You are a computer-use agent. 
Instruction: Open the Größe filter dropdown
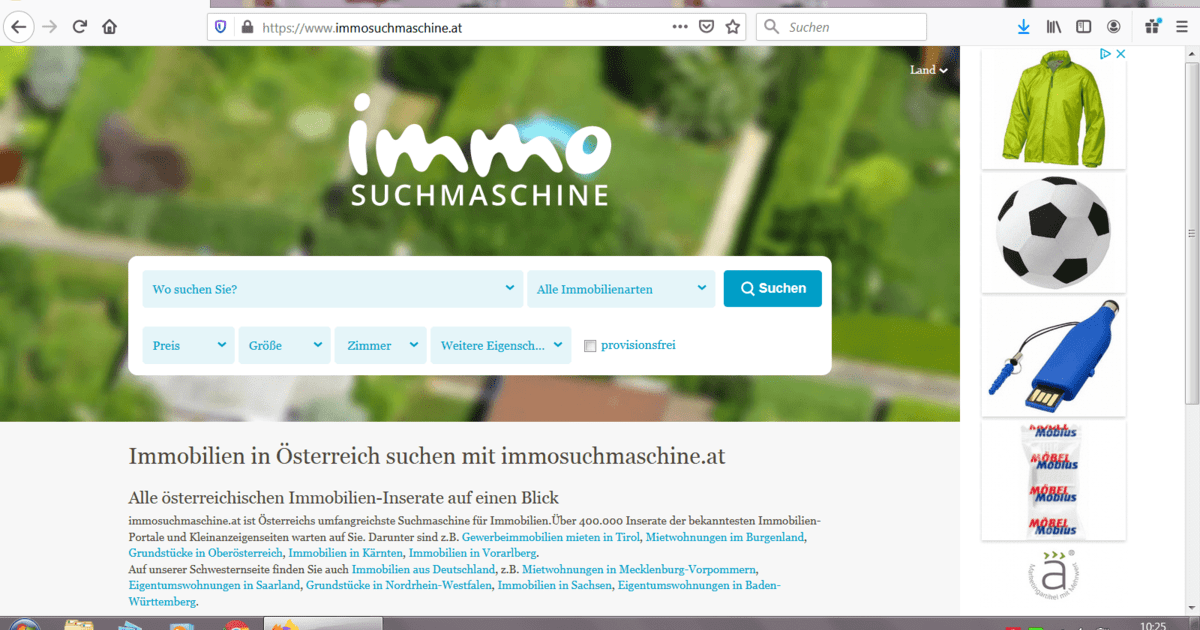(x=285, y=345)
